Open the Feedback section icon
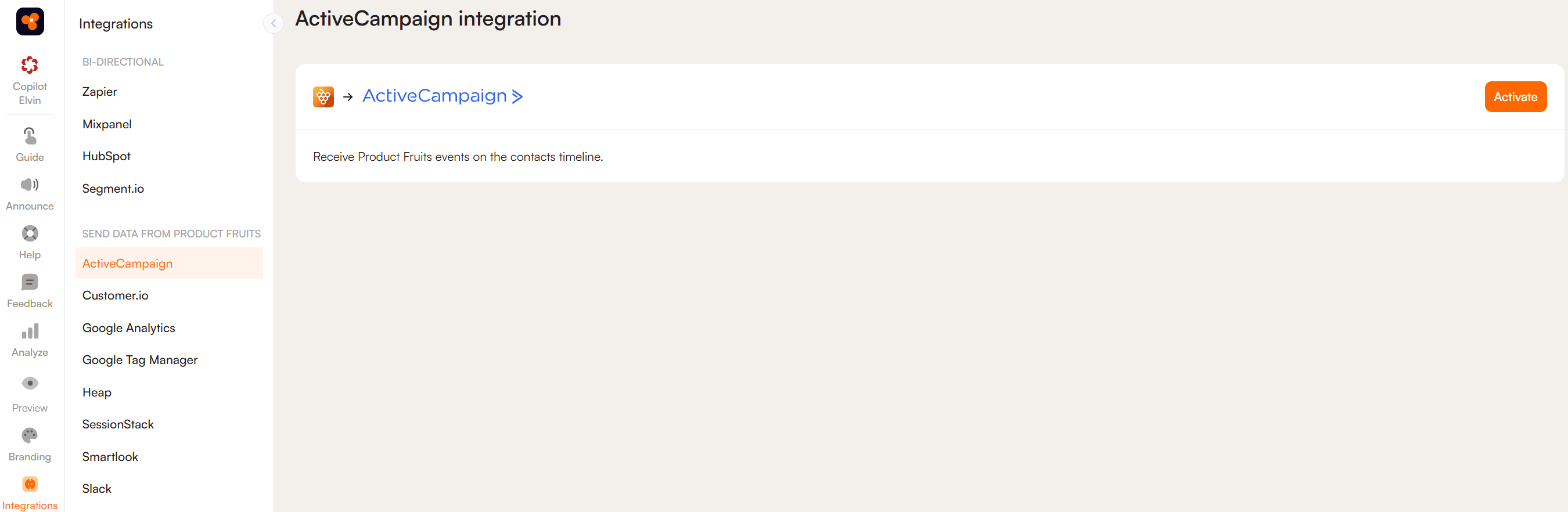Viewport: 1568px width, 512px height. [30, 283]
